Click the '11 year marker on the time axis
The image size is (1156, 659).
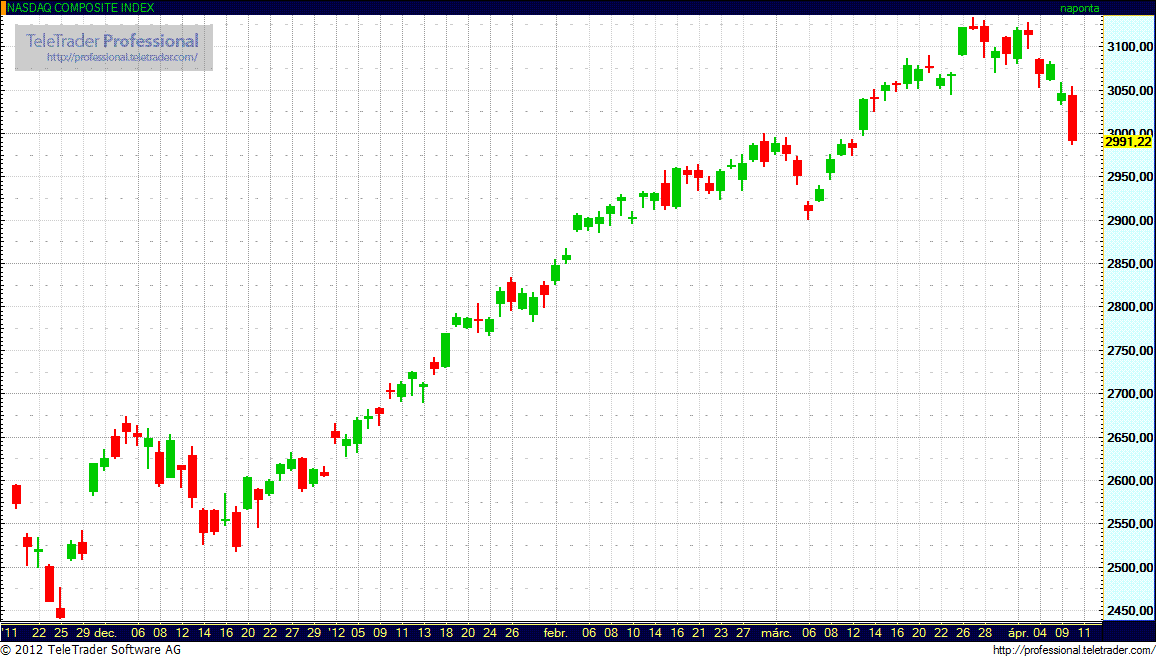(11, 633)
